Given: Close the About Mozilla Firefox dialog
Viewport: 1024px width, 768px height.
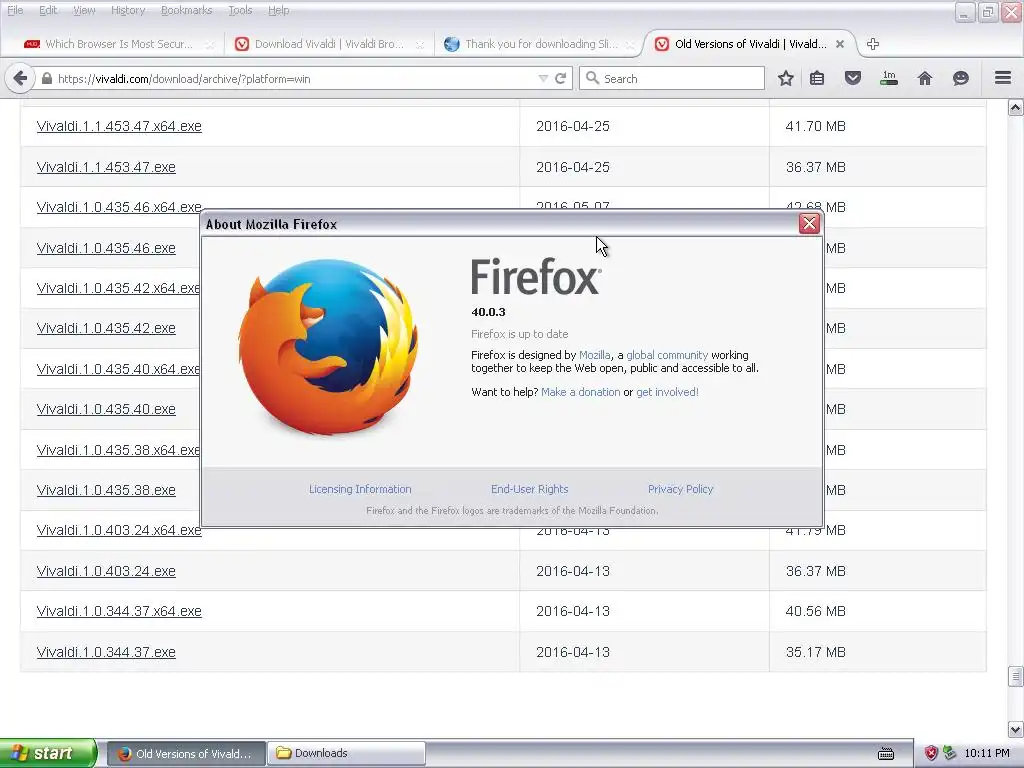Looking at the screenshot, I should [809, 224].
